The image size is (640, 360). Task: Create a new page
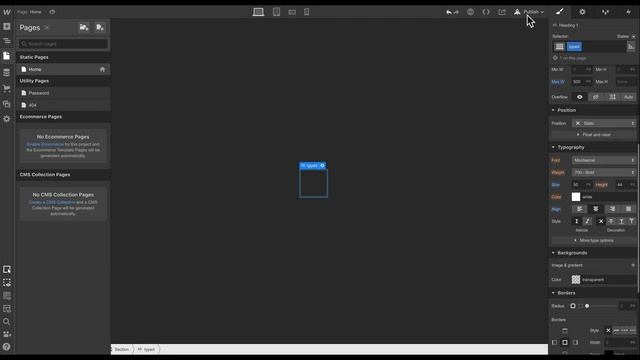pos(100,27)
